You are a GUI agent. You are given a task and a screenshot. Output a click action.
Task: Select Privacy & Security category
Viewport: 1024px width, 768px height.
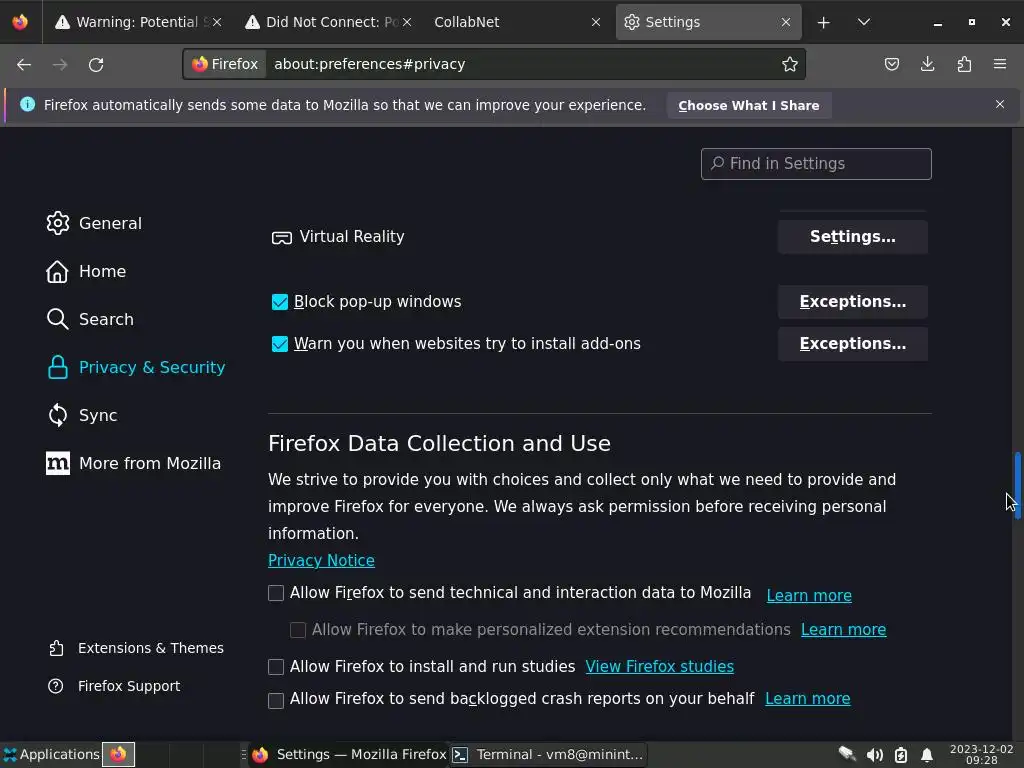click(x=136, y=367)
